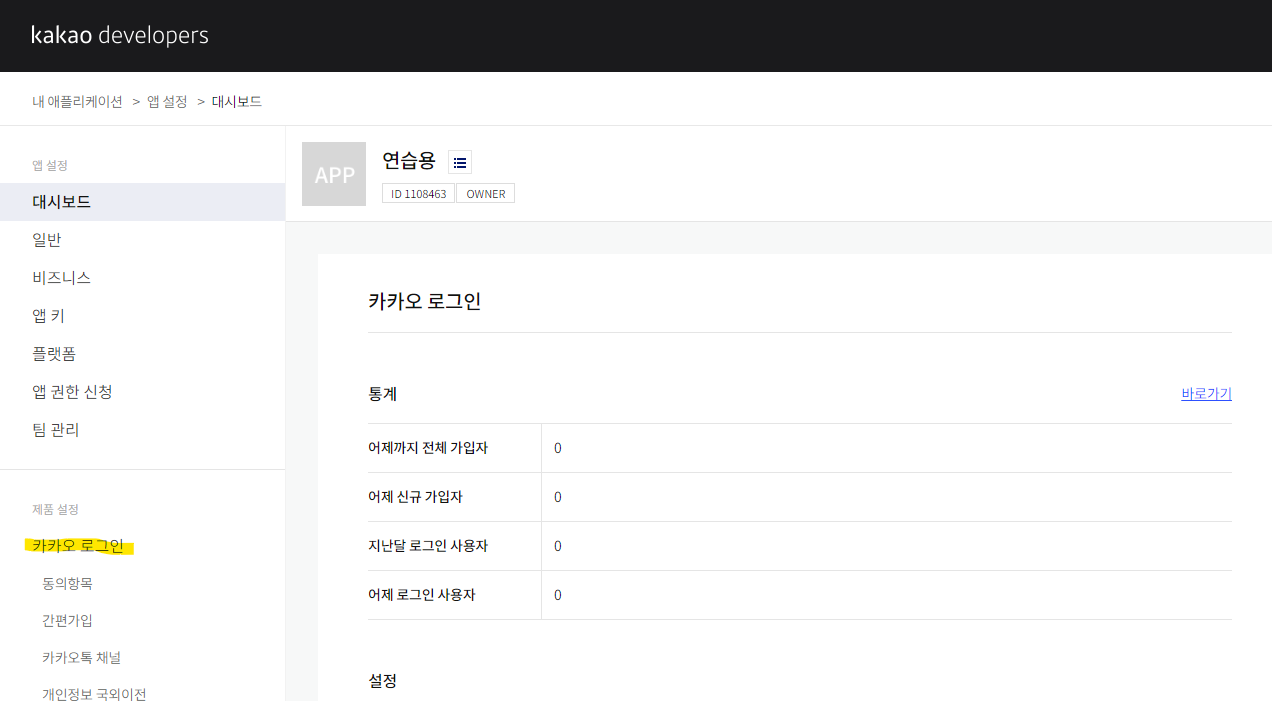Click 어제 로그인 사용자 row label

[421, 595]
